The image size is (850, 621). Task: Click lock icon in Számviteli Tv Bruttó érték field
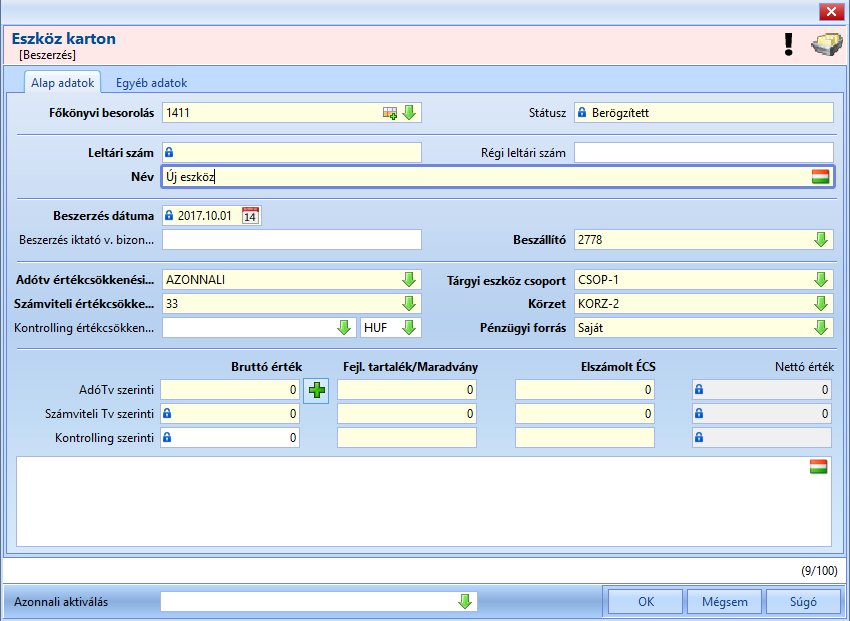click(x=168, y=413)
